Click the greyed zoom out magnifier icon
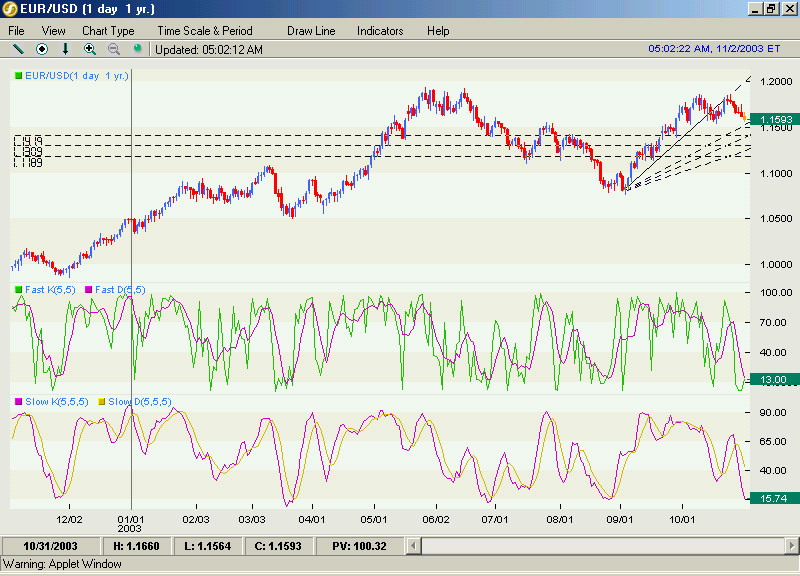 [114, 49]
